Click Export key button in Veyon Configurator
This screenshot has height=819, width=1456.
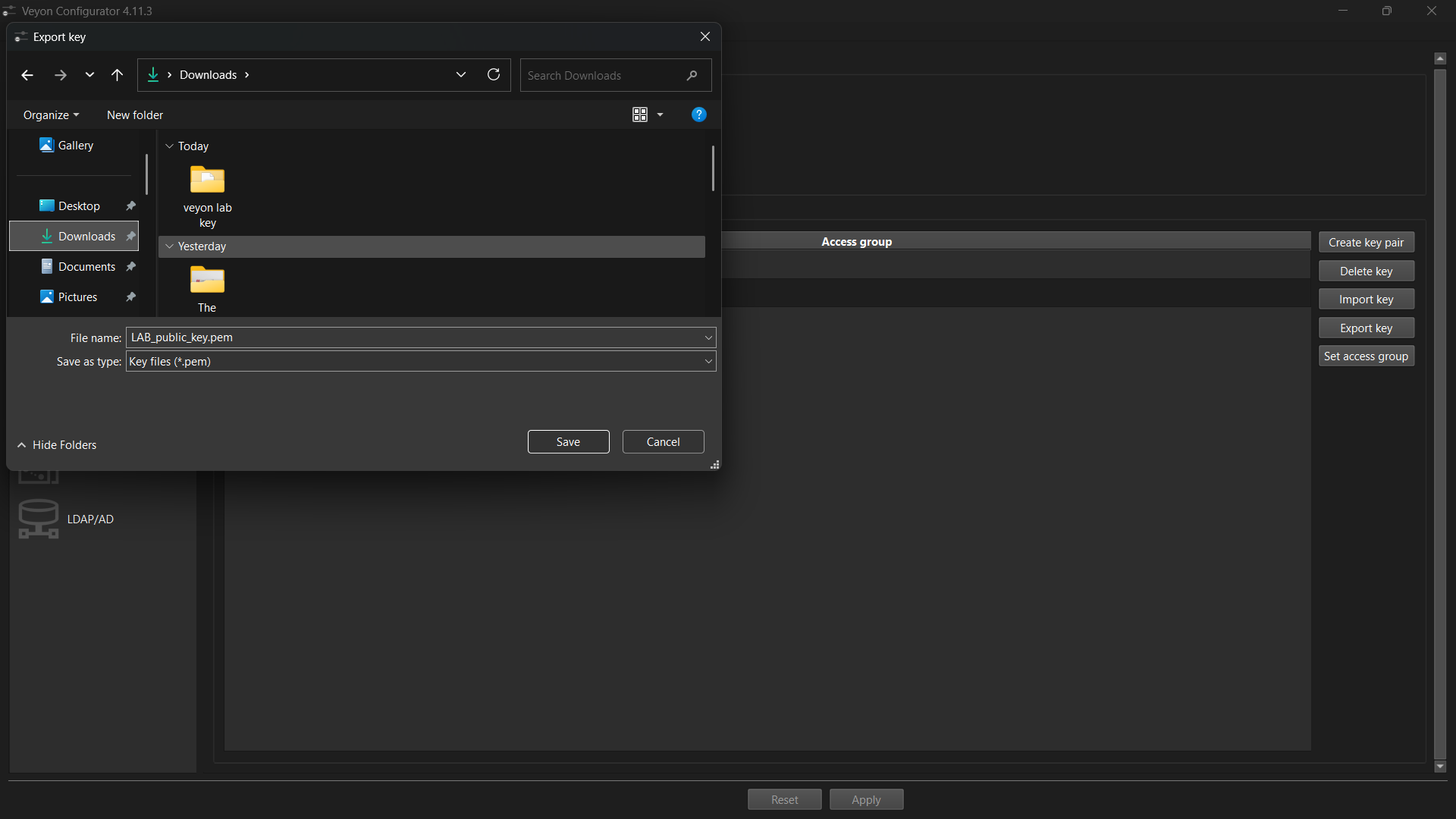[x=1366, y=328]
